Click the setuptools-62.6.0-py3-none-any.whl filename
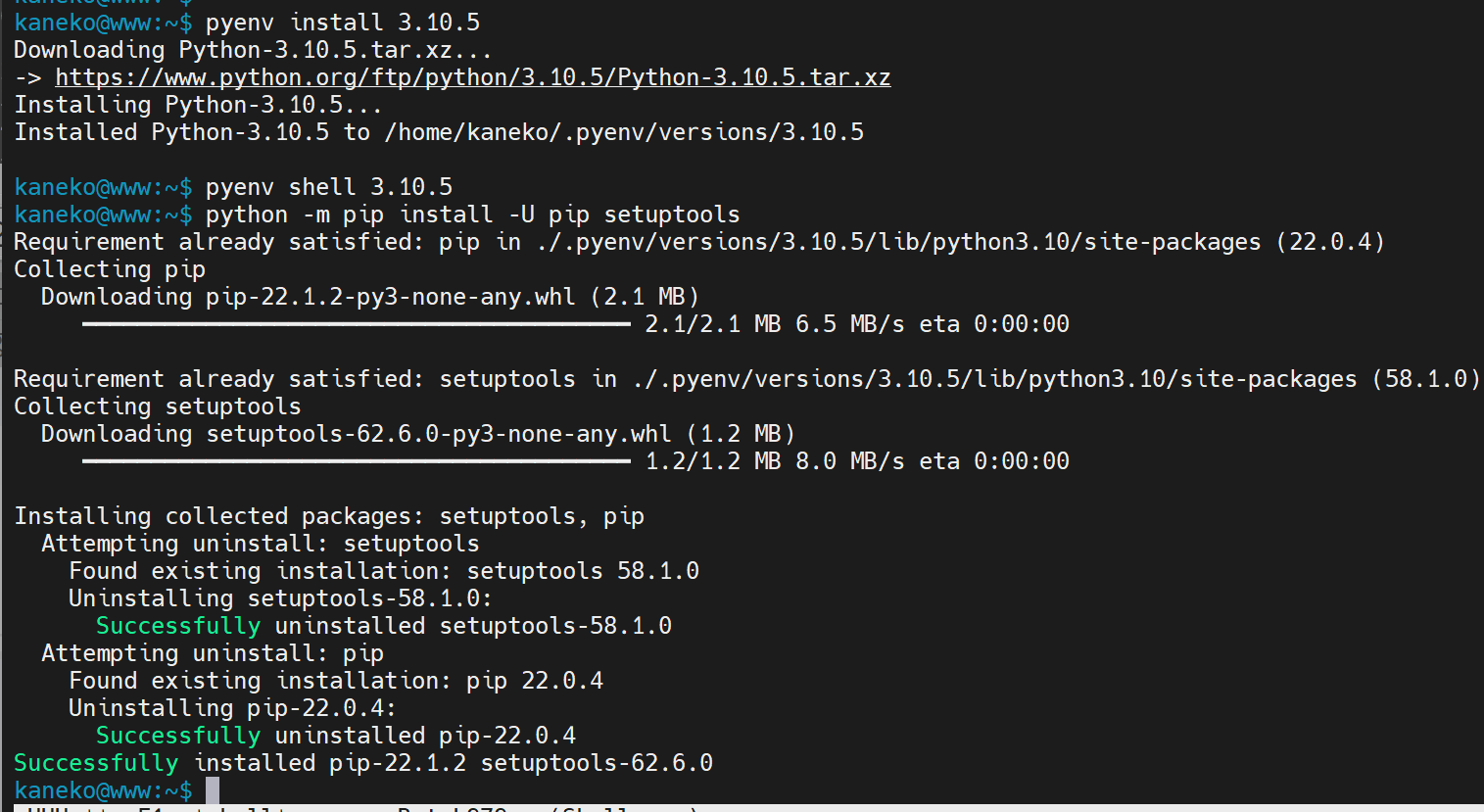 pos(439,434)
